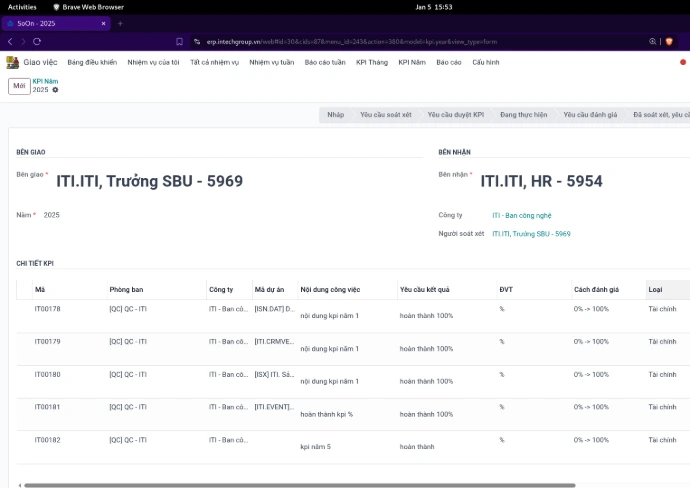Close the SoOn - 2025 tab
The image size is (690, 488).
pyautogui.click(x=106, y=23)
